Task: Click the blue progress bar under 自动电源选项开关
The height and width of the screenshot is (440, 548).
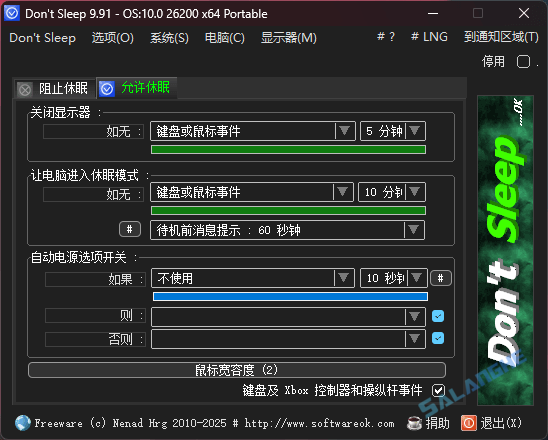Action: pyautogui.click(x=290, y=297)
